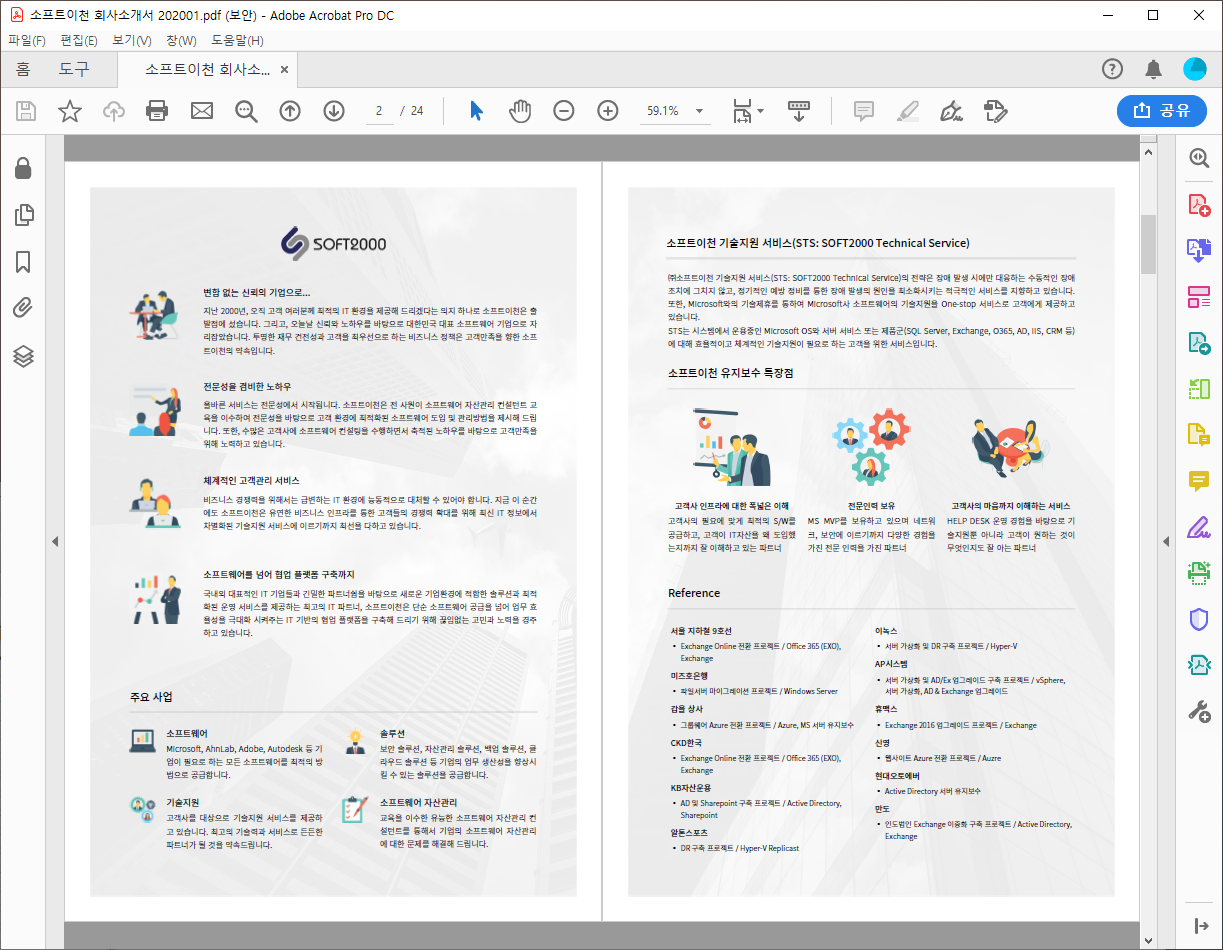Click the scrolling mode icon beside fit page
Image resolution: width=1223 pixels, height=950 pixels.
pyautogui.click(x=799, y=111)
